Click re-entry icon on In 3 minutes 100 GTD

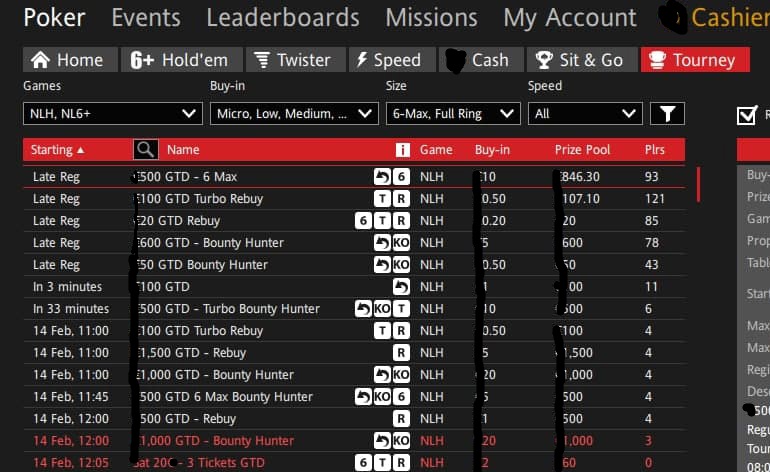[401, 286]
